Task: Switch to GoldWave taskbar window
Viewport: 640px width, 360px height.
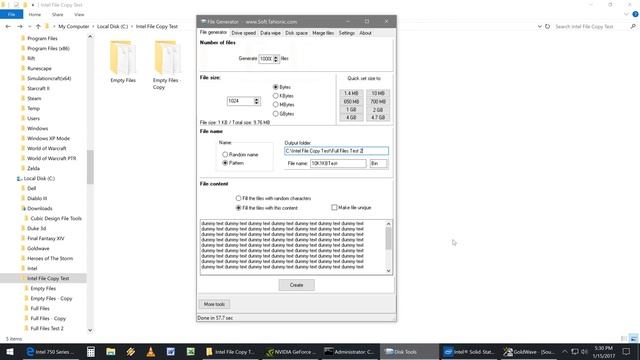Action: (x=529, y=351)
